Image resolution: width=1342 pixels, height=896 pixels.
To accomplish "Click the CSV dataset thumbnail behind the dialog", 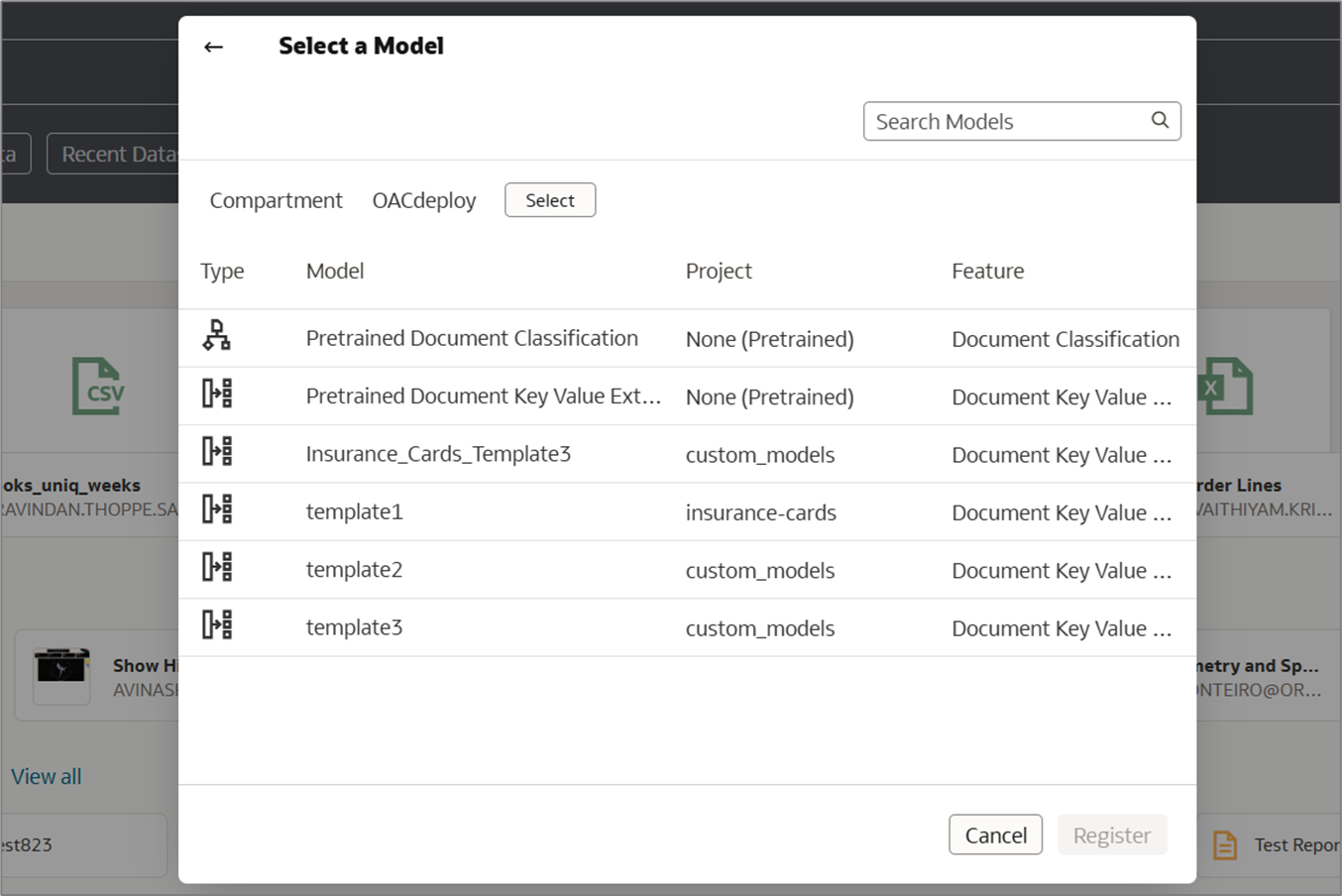I will 98,387.
